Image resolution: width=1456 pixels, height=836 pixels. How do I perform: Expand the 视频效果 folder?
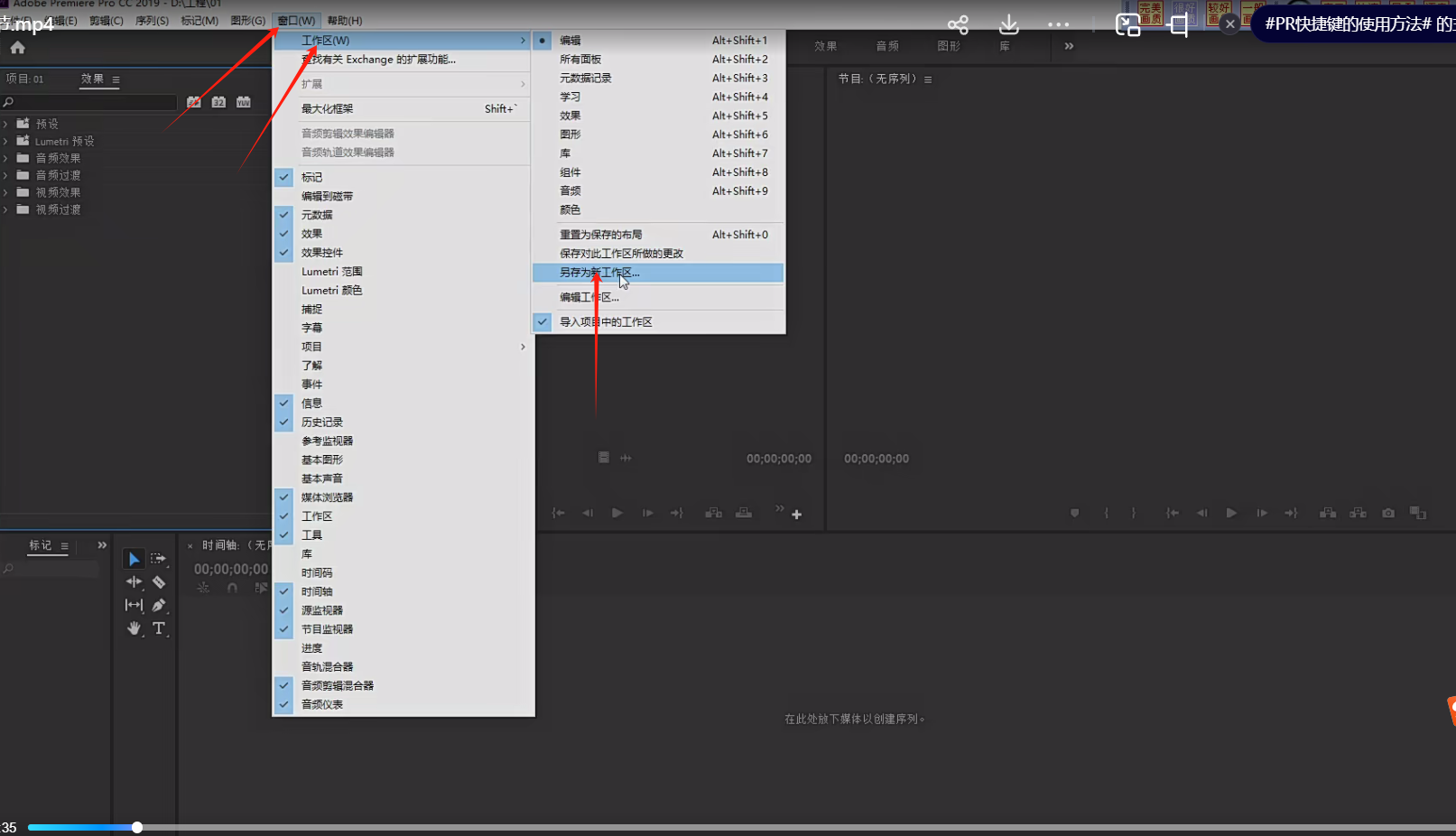pyautogui.click(x=6, y=192)
